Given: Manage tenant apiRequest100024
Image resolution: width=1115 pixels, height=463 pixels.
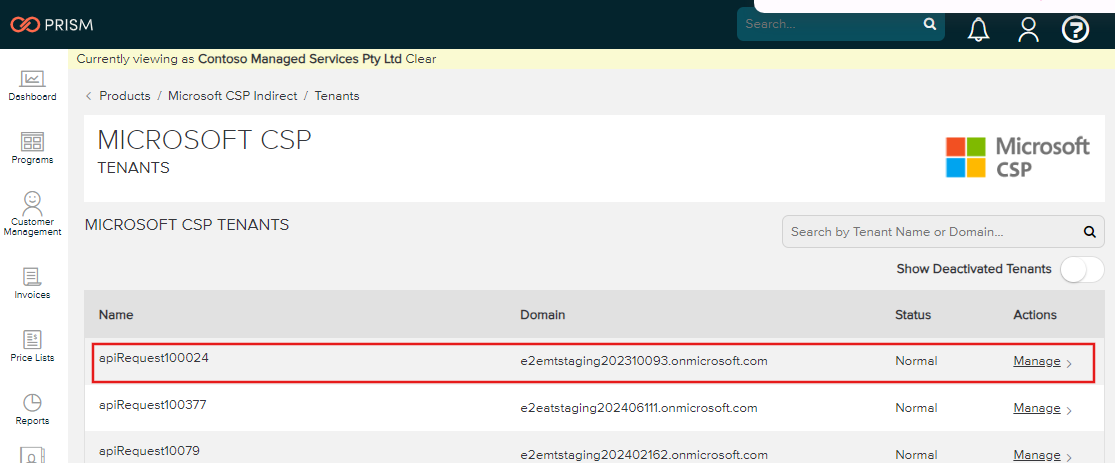Looking at the screenshot, I should [1037, 361].
